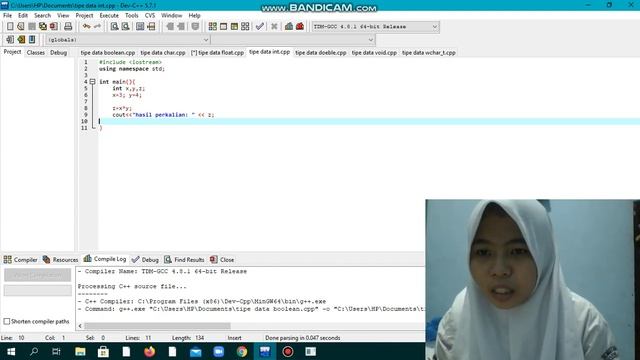Open Windows taskbar search
Image resolution: width=640 pixels, height=360 pixels.
34,351
